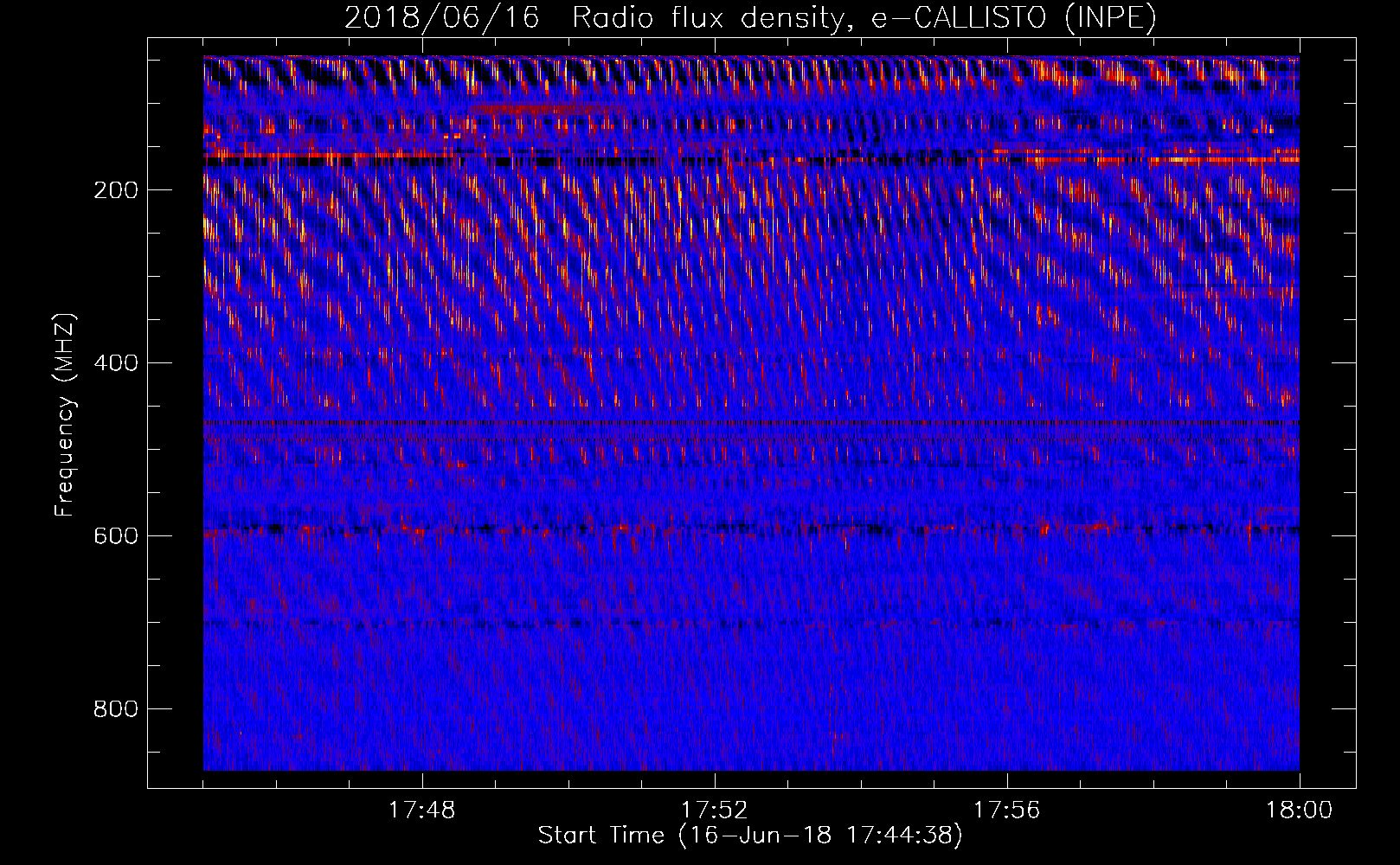Click the thin horizontal interference line below 400 MHz

pos(751,423)
